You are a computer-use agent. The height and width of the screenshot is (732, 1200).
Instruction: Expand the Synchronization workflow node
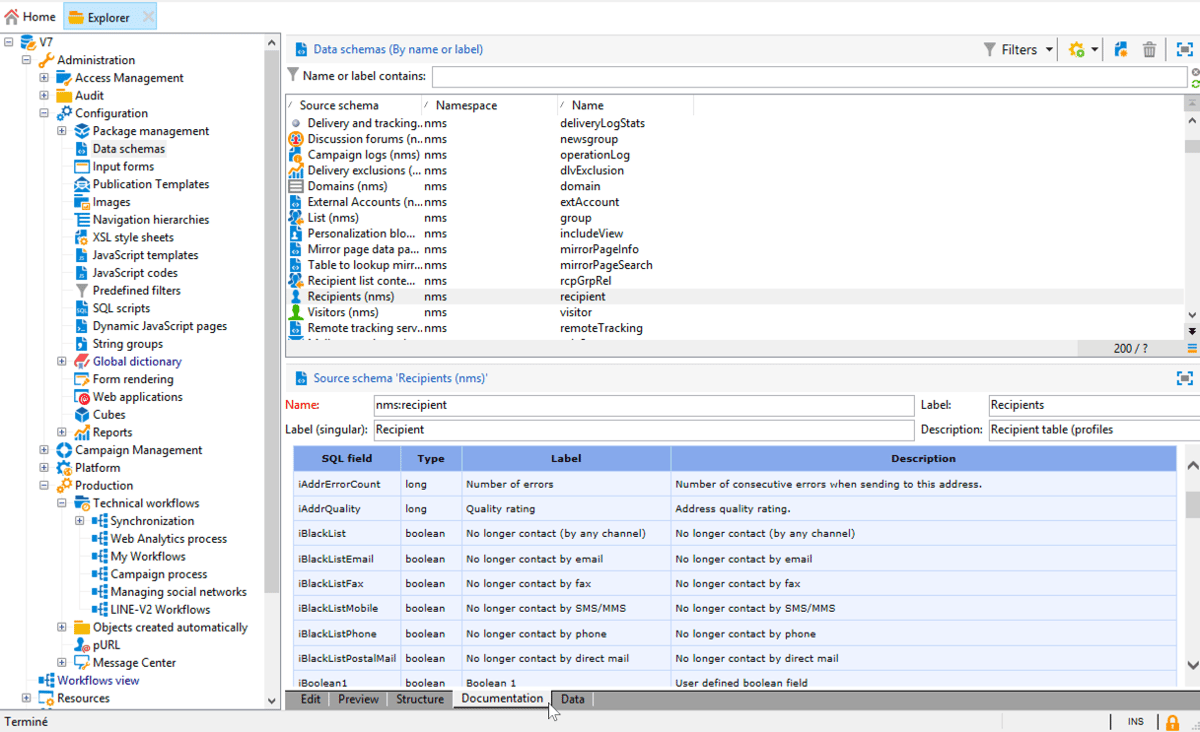79,520
